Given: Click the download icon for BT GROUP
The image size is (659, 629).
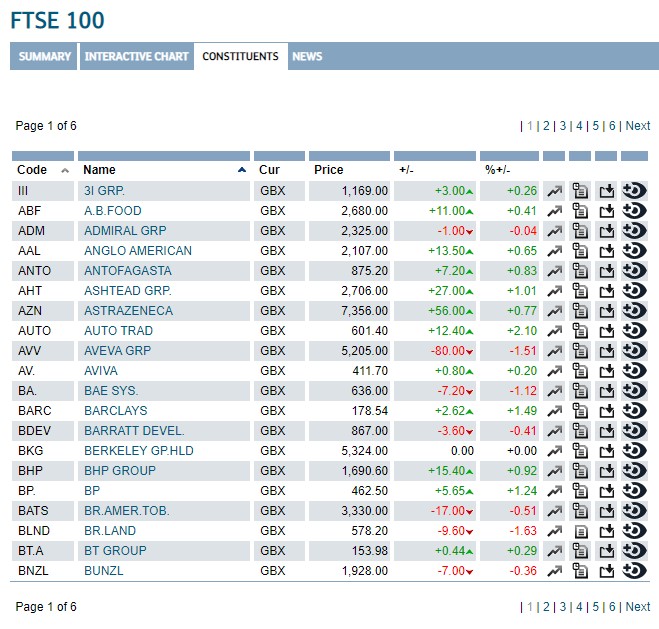Looking at the screenshot, I should coord(606,551).
